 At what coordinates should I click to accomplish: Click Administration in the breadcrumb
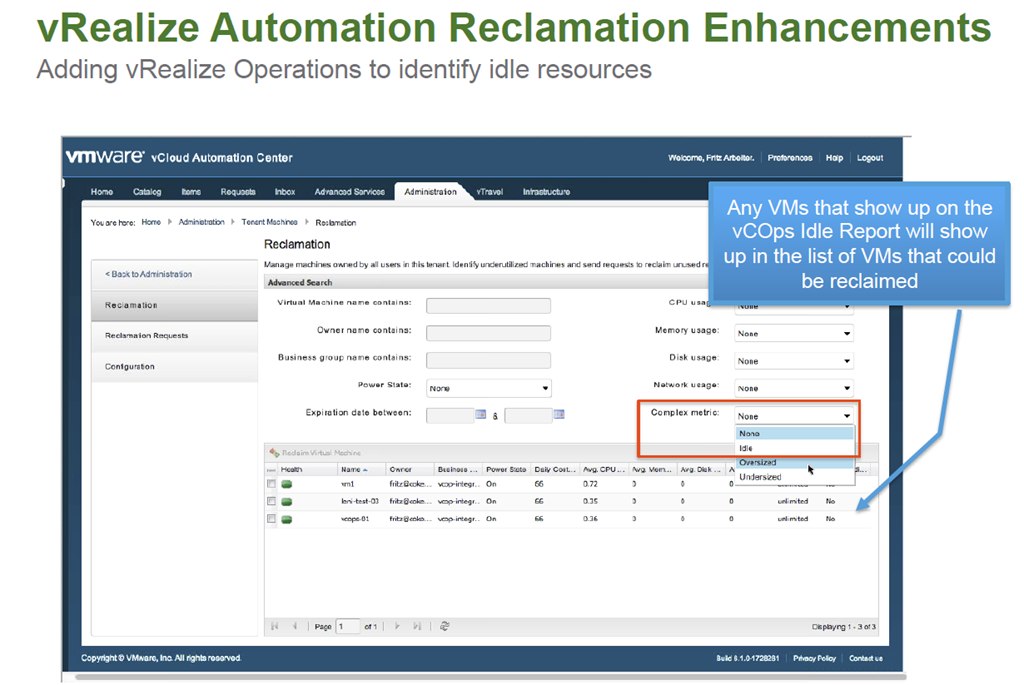(x=201, y=222)
